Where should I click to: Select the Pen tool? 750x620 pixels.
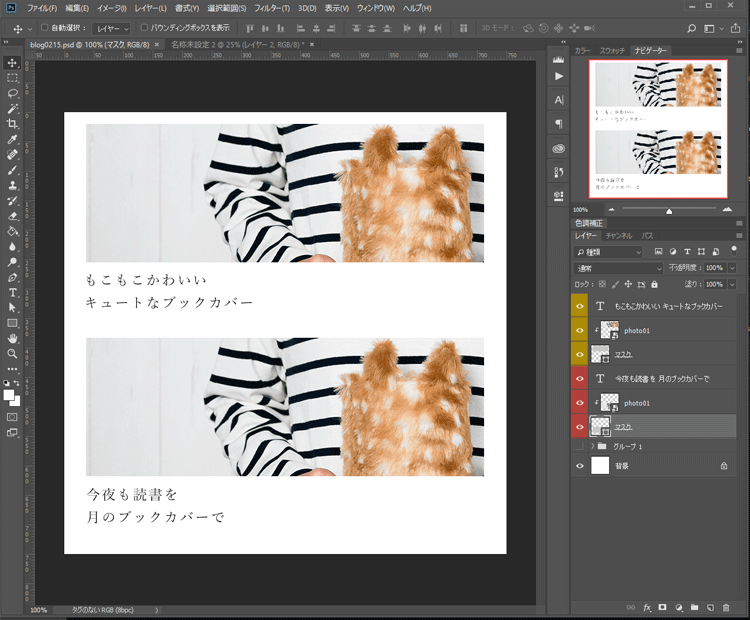(x=12, y=277)
